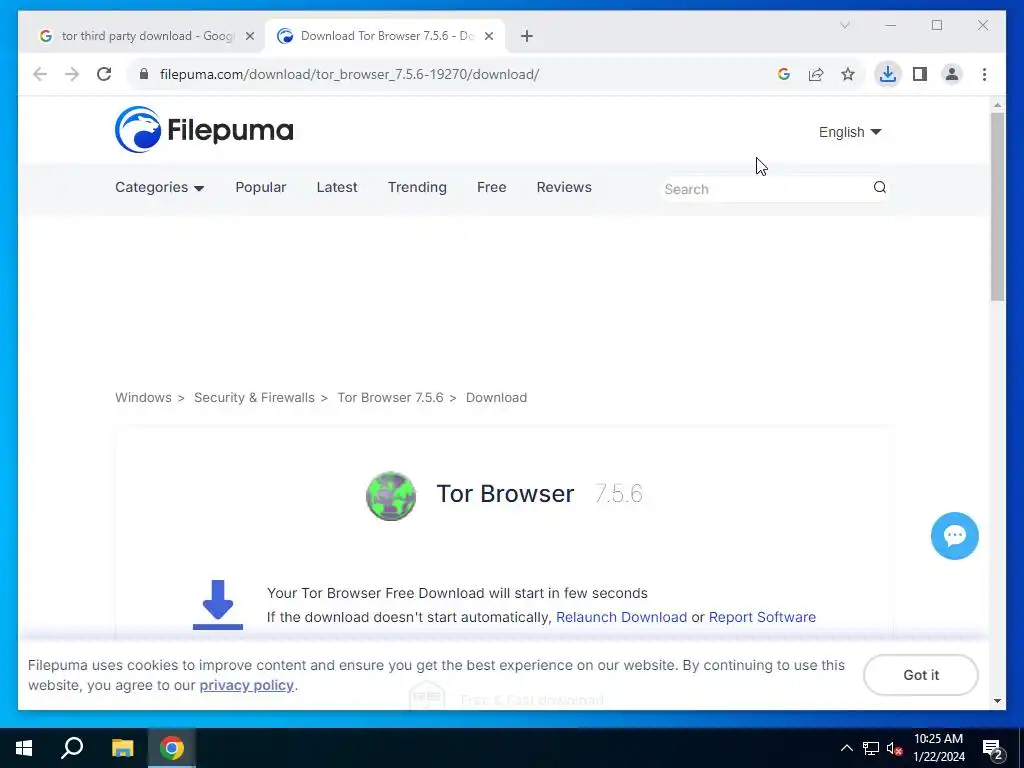Open Windows taskbar search

72,748
